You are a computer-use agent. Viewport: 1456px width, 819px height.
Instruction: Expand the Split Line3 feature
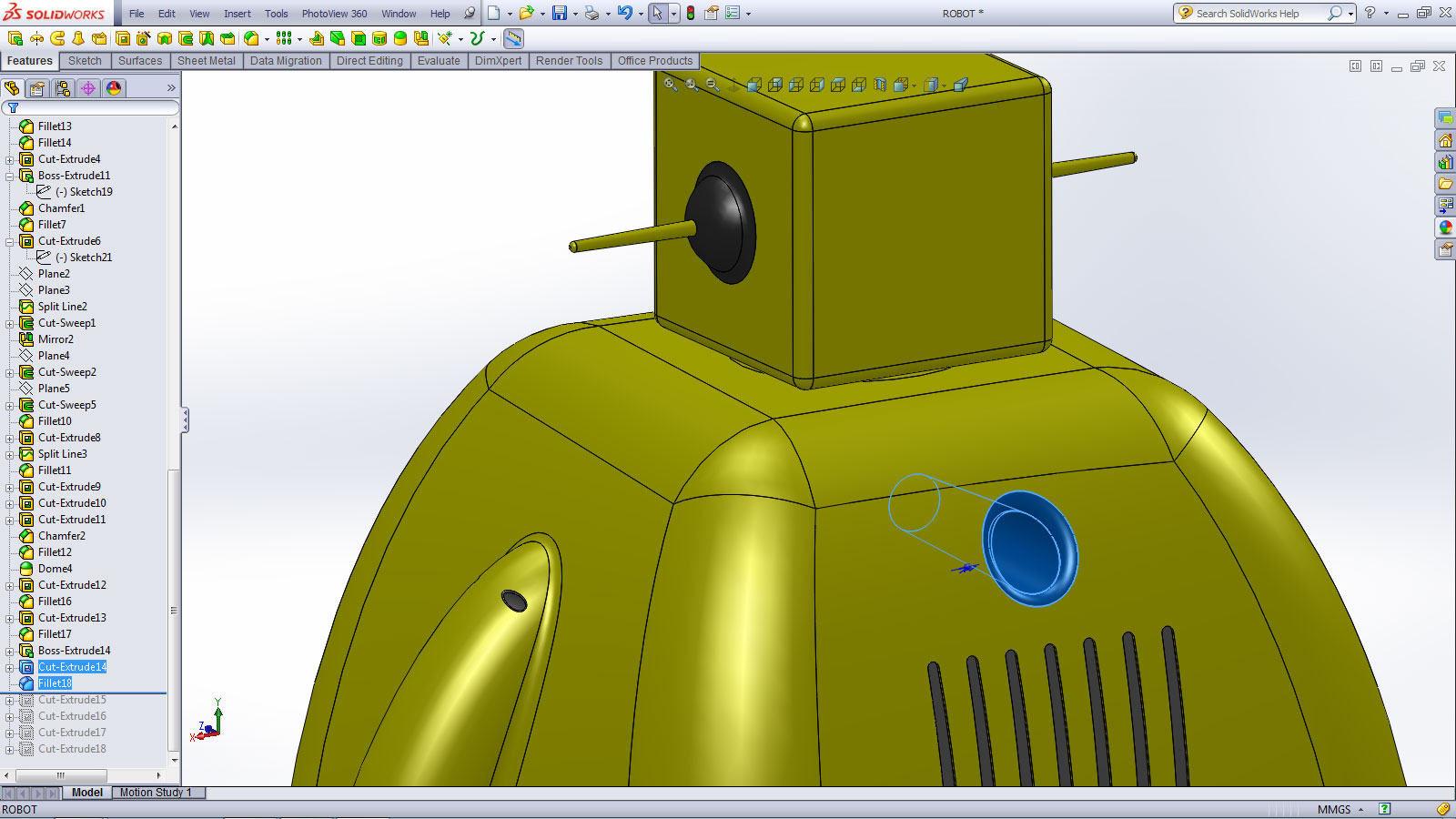pyautogui.click(x=10, y=454)
